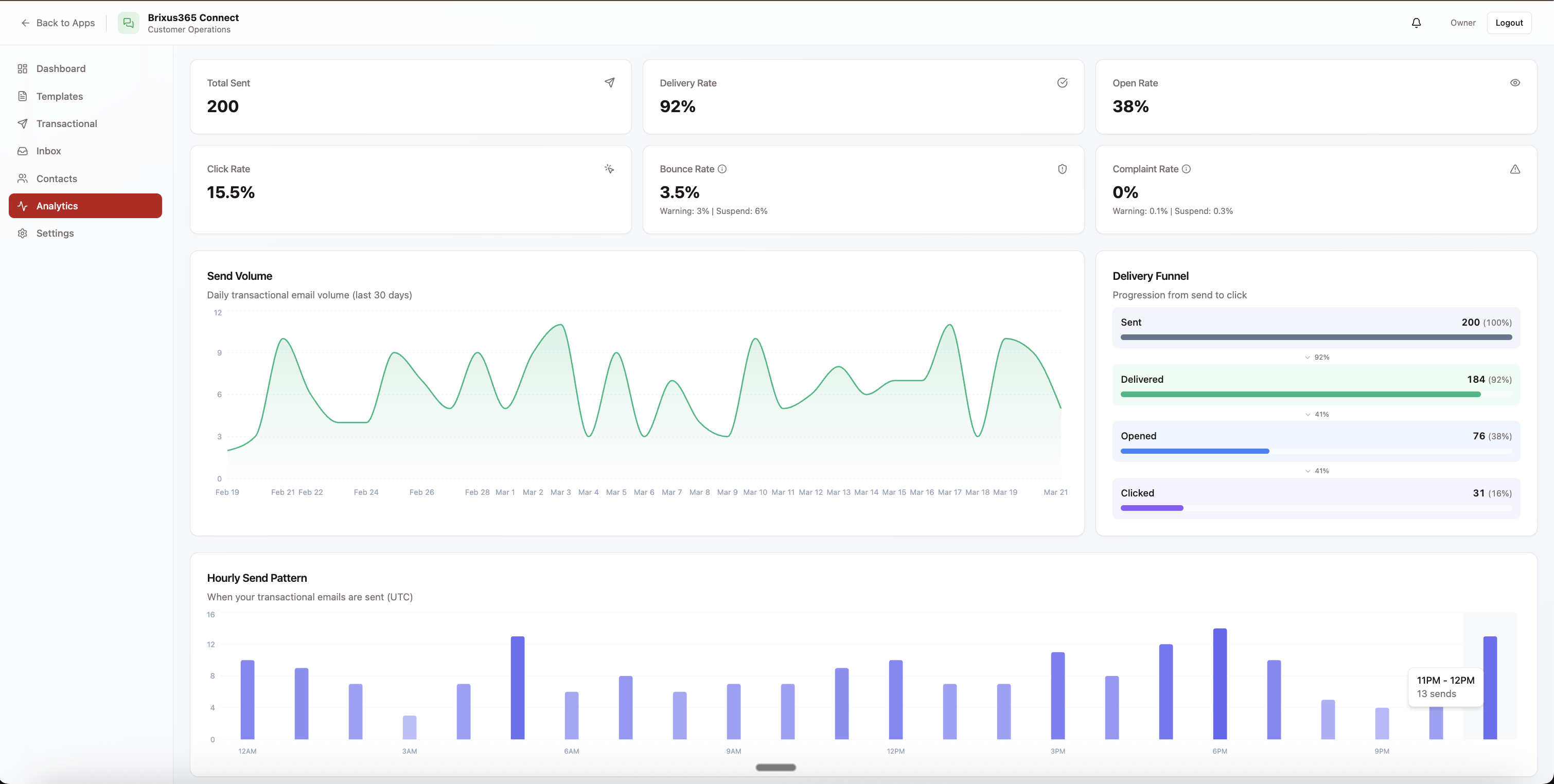The height and width of the screenshot is (784, 1554).
Task: Click the Opened count 76 (38%)
Action: point(1492,436)
